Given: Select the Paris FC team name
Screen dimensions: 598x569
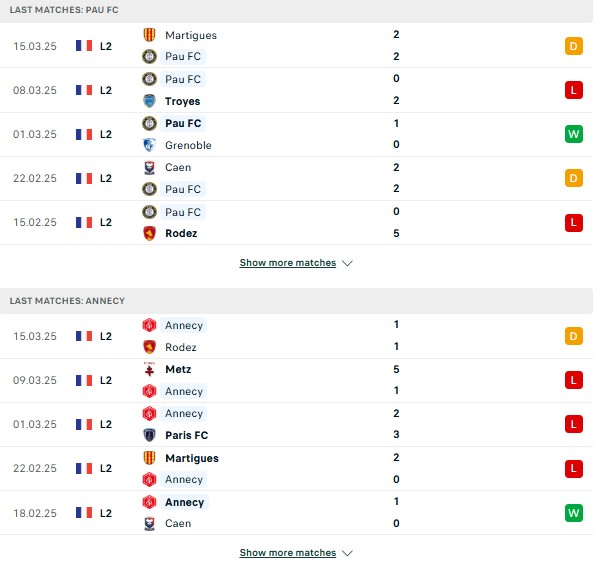Looking at the screenshot, I should pyautogui.click(x=186, y=435).
